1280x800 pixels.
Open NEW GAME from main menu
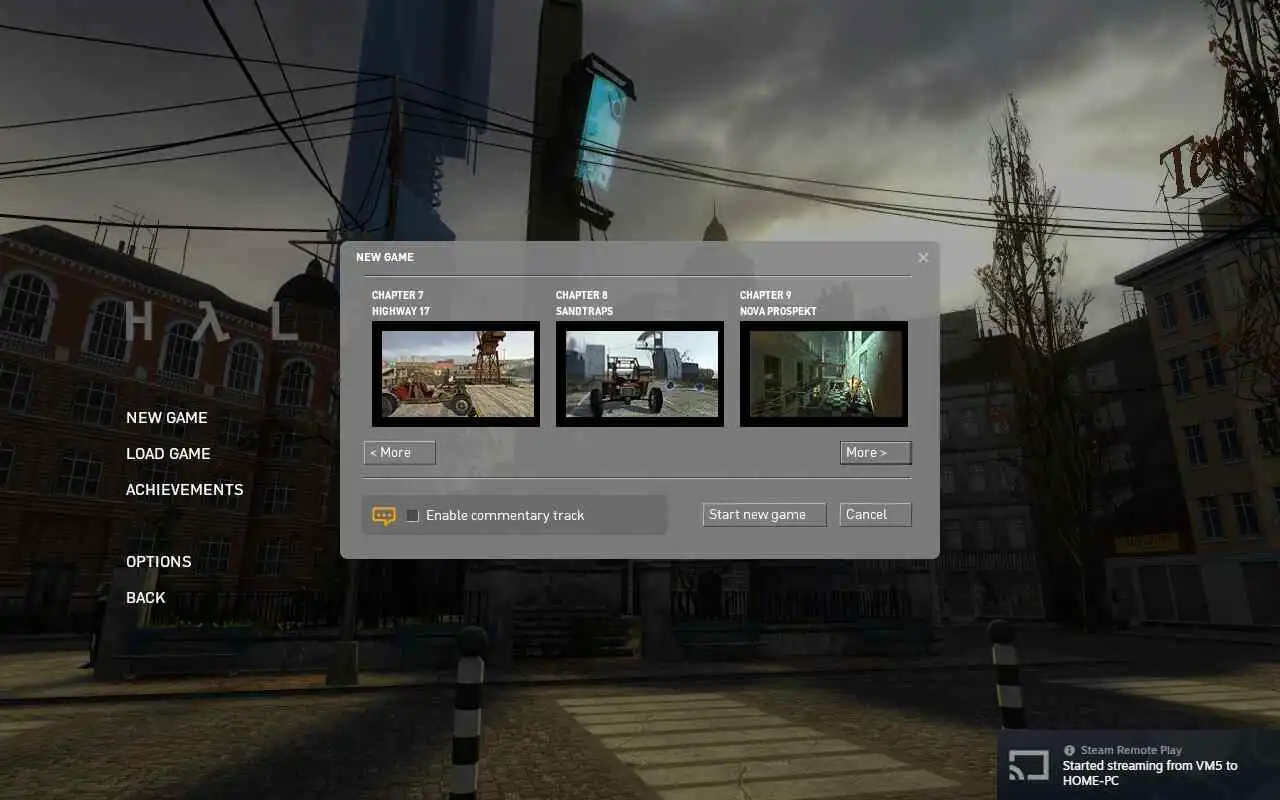pyautogui.click(x=167, y=418)
